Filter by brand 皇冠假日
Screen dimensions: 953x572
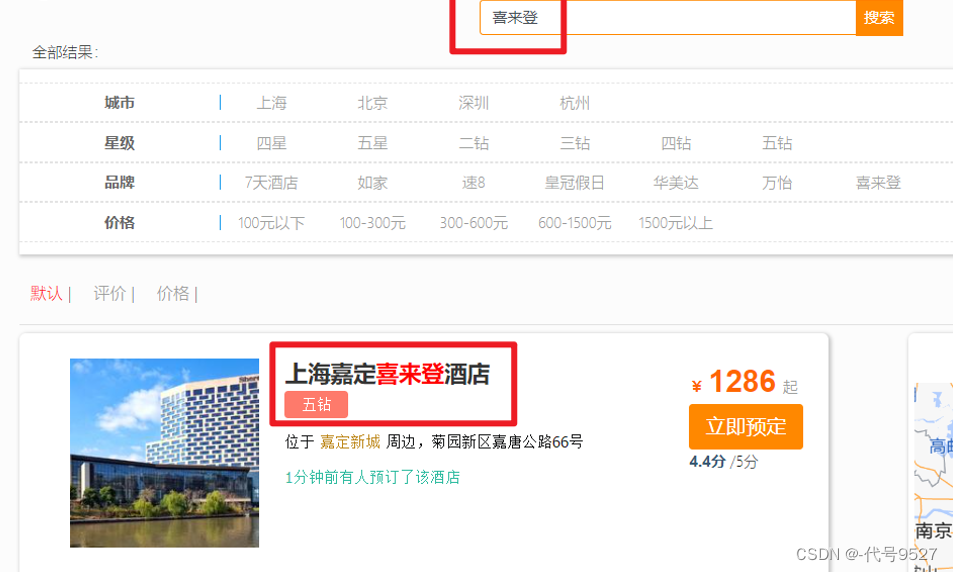574,183
